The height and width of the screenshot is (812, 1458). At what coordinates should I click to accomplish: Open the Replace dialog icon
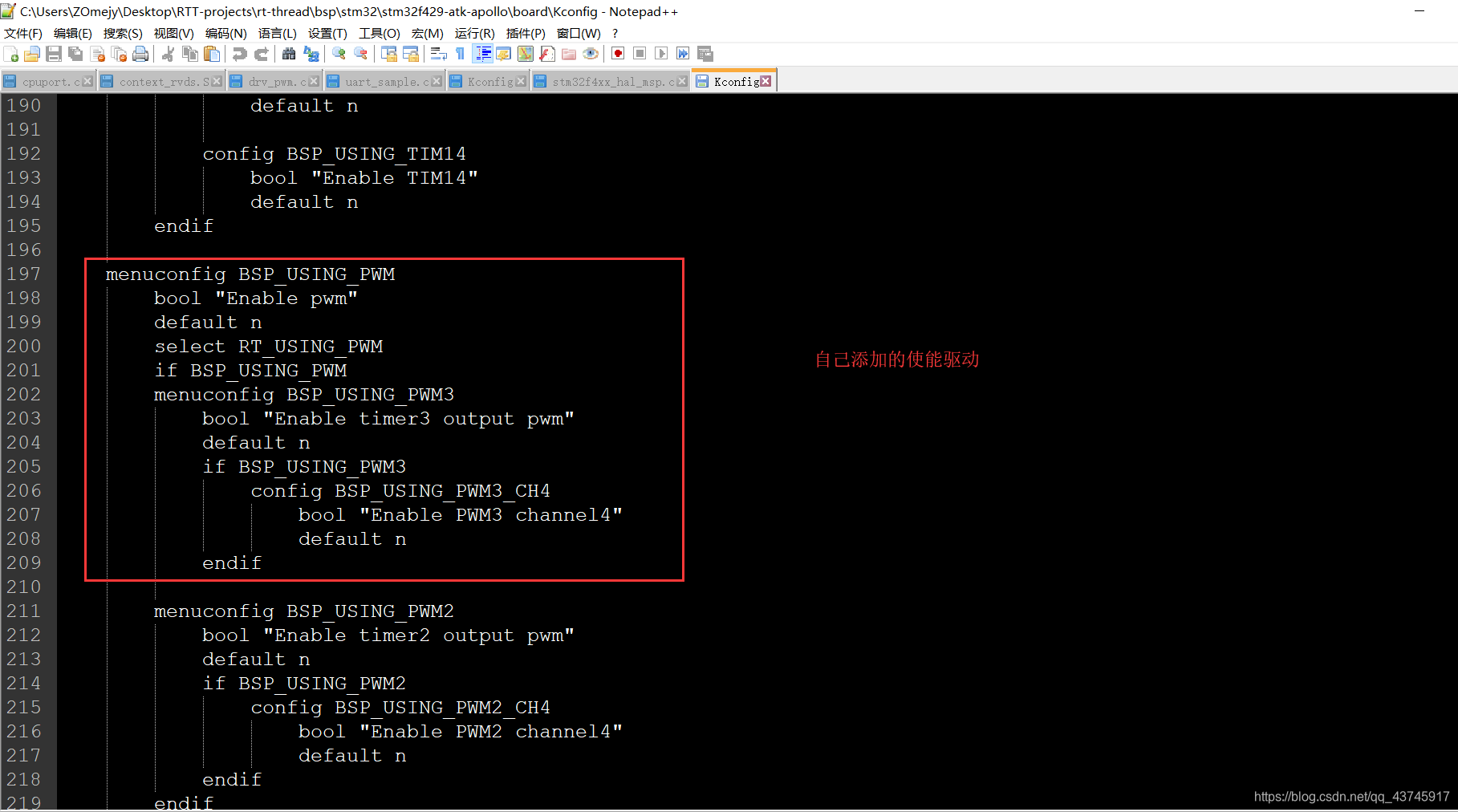pyautogui.click(x=311, y=54)
